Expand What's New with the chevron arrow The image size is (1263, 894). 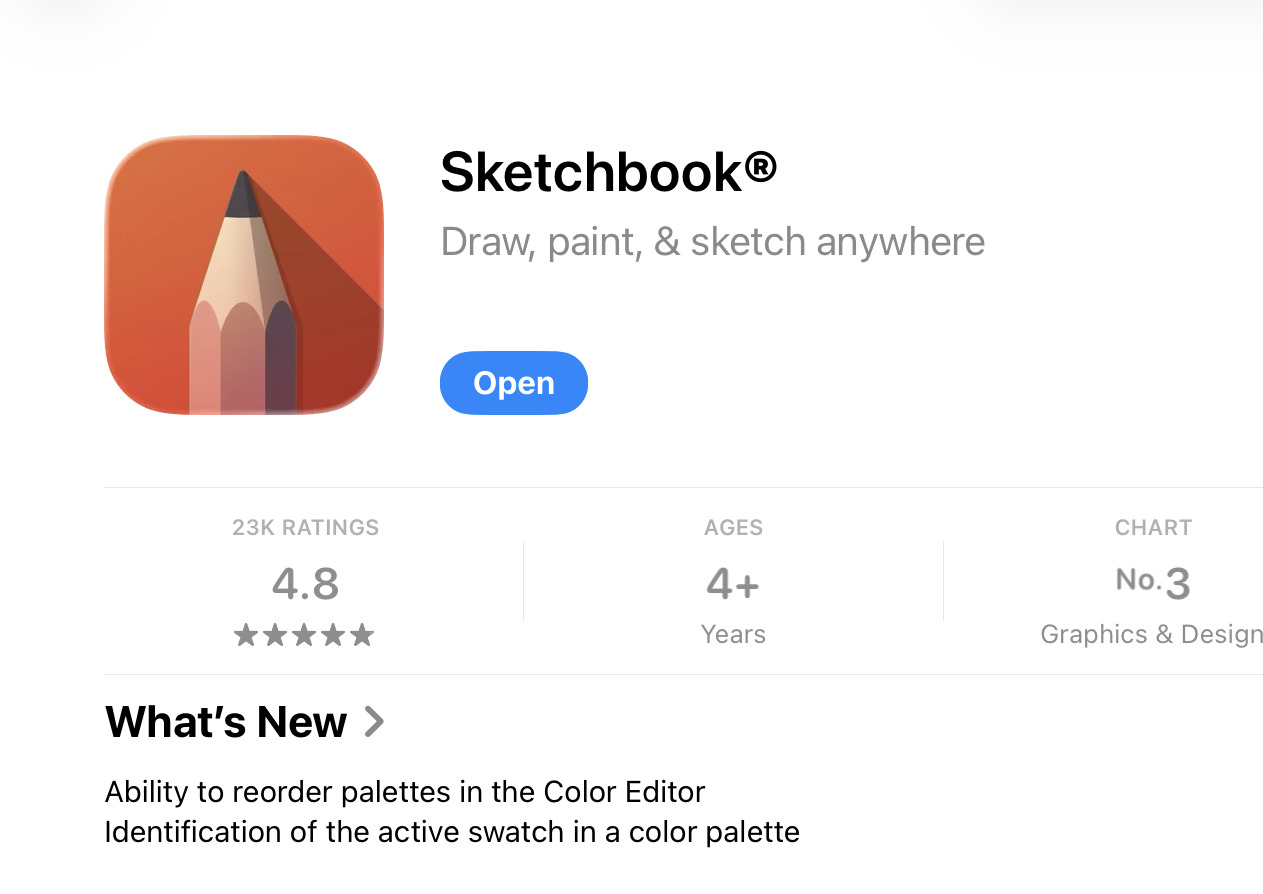point(374,722)
